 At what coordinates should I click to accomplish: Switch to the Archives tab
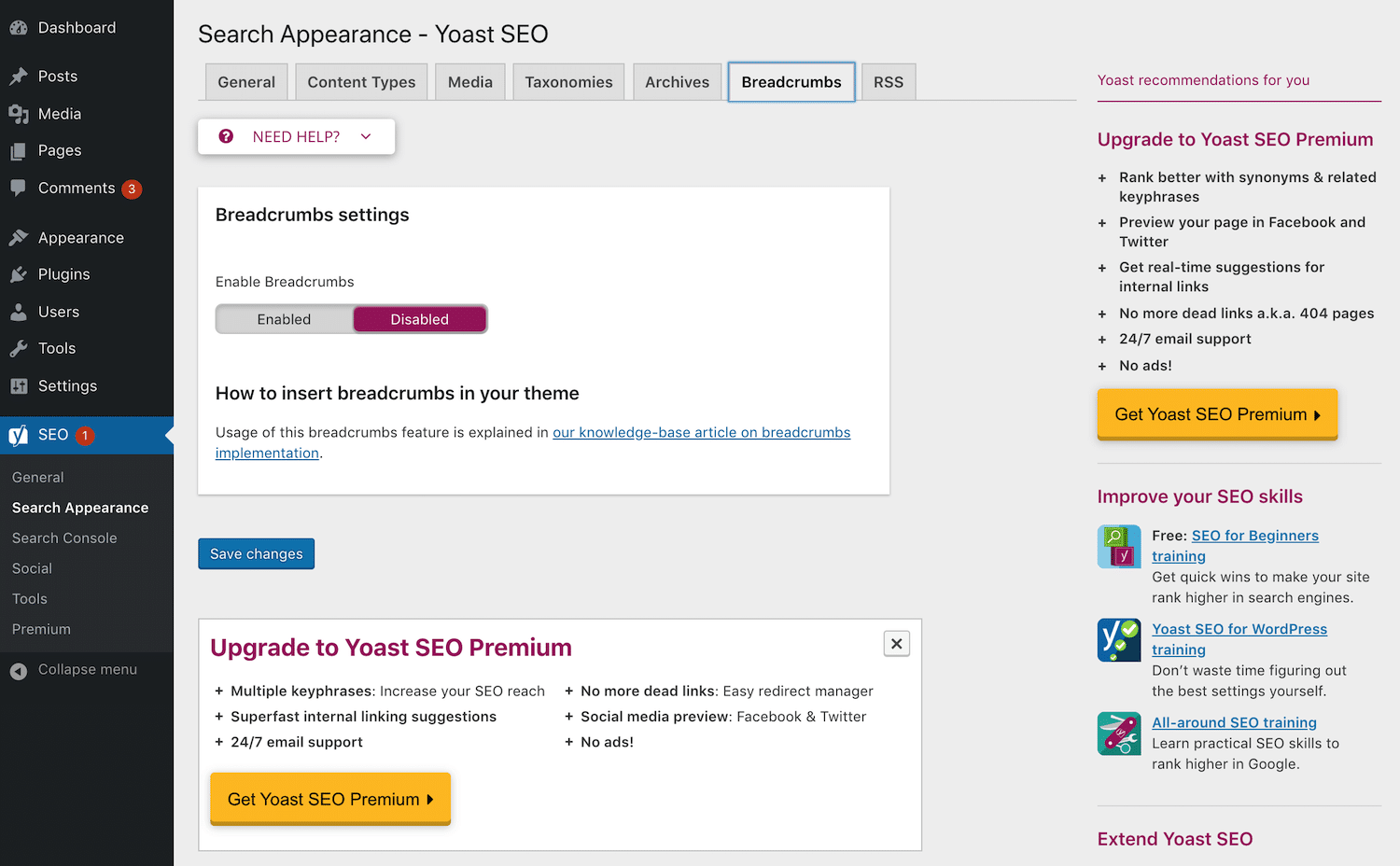click(677, 81)
